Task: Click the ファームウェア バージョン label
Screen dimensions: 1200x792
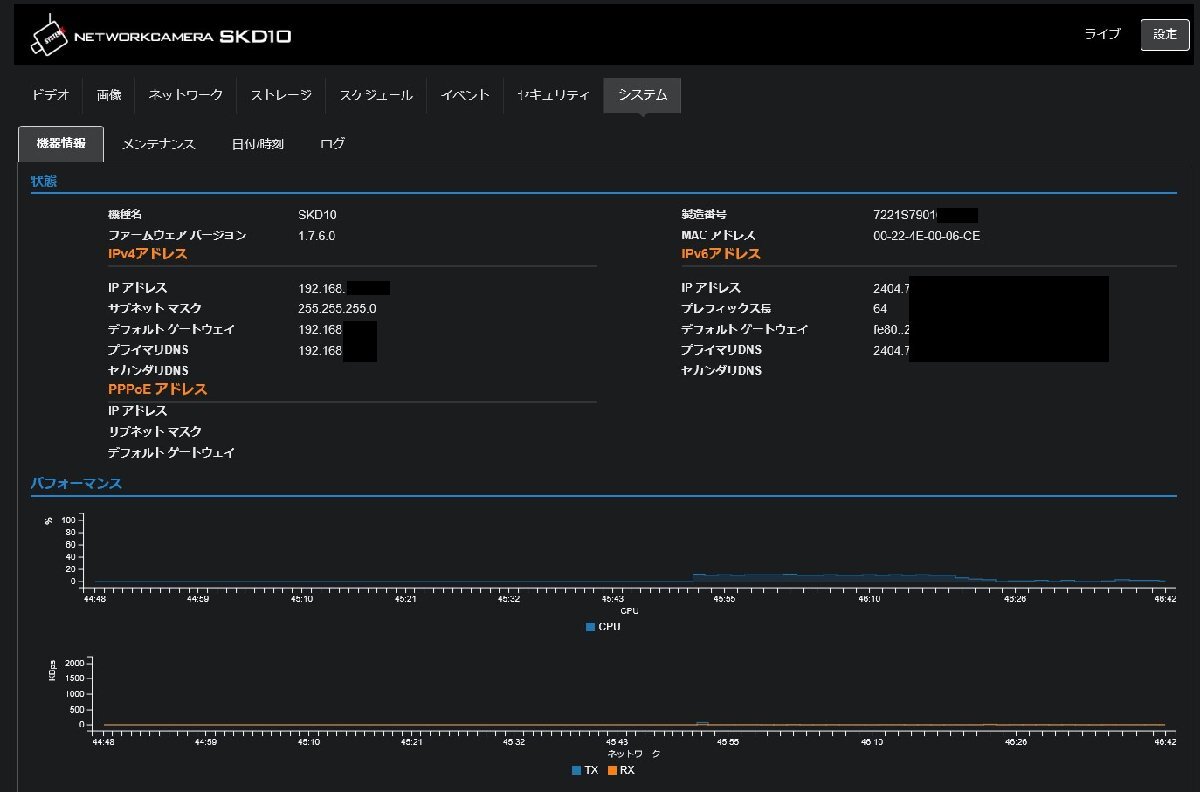Action: [177, 236]
